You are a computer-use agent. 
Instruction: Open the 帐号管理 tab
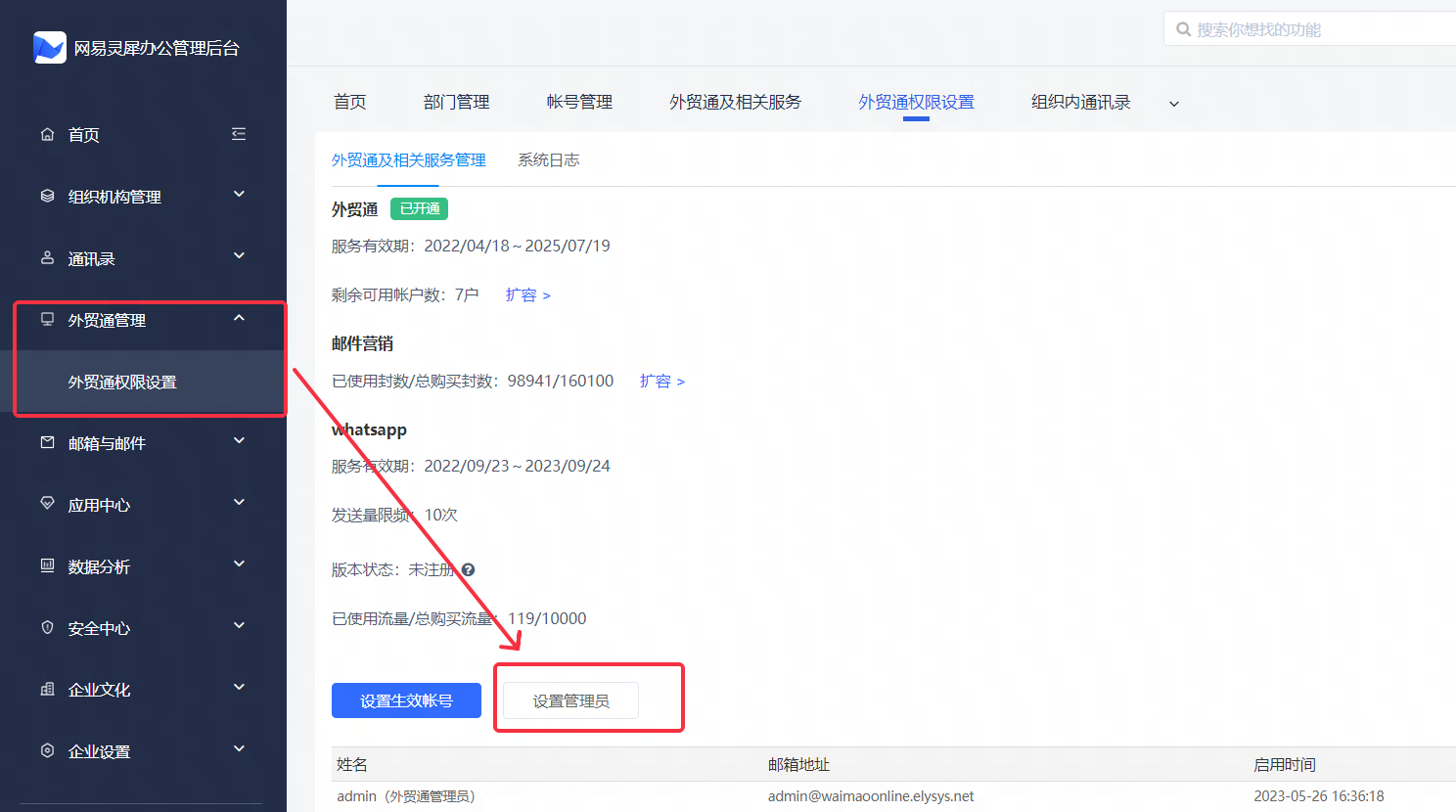tap(579, 102)
